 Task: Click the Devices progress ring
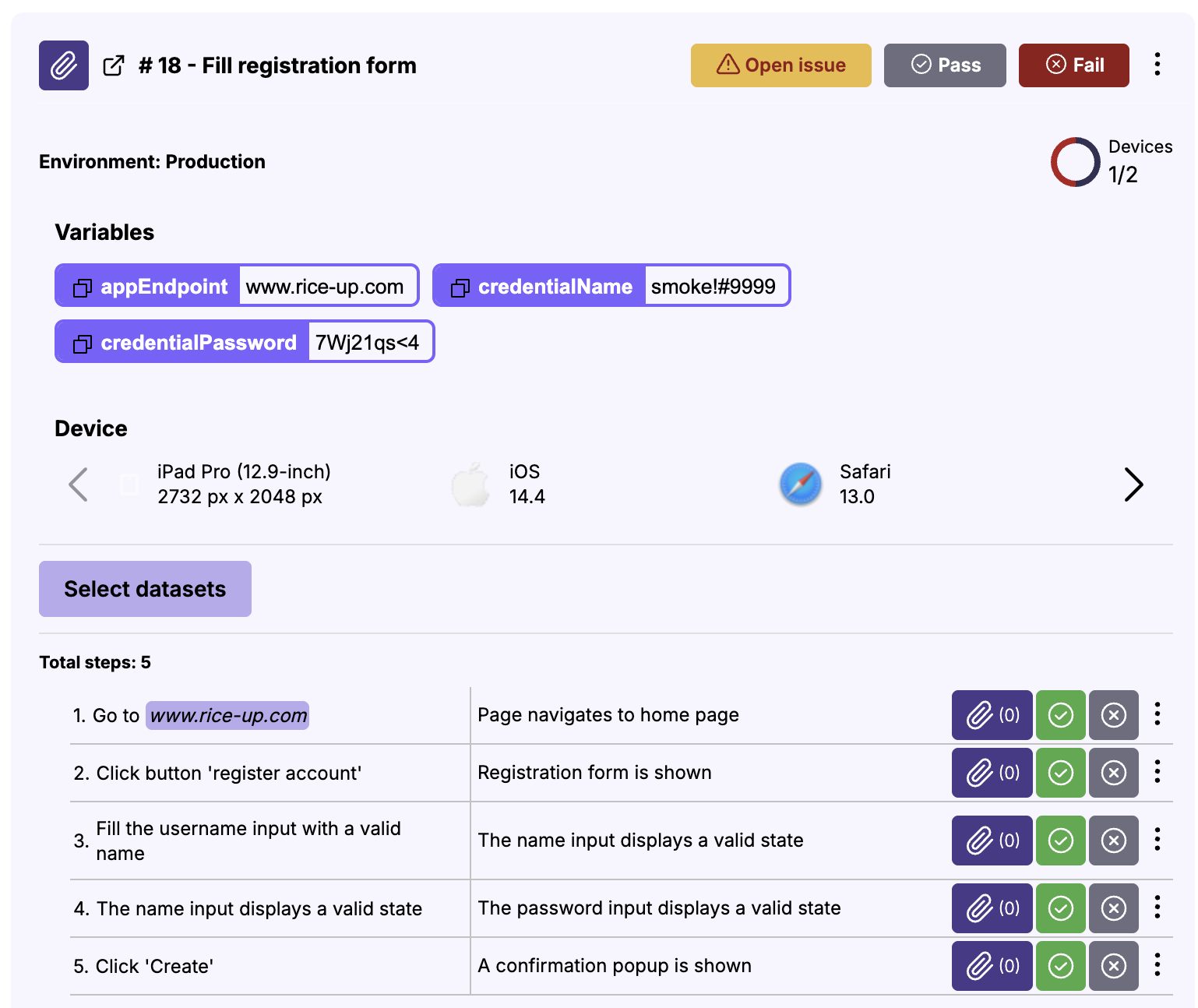click(x=1075, y=162)
